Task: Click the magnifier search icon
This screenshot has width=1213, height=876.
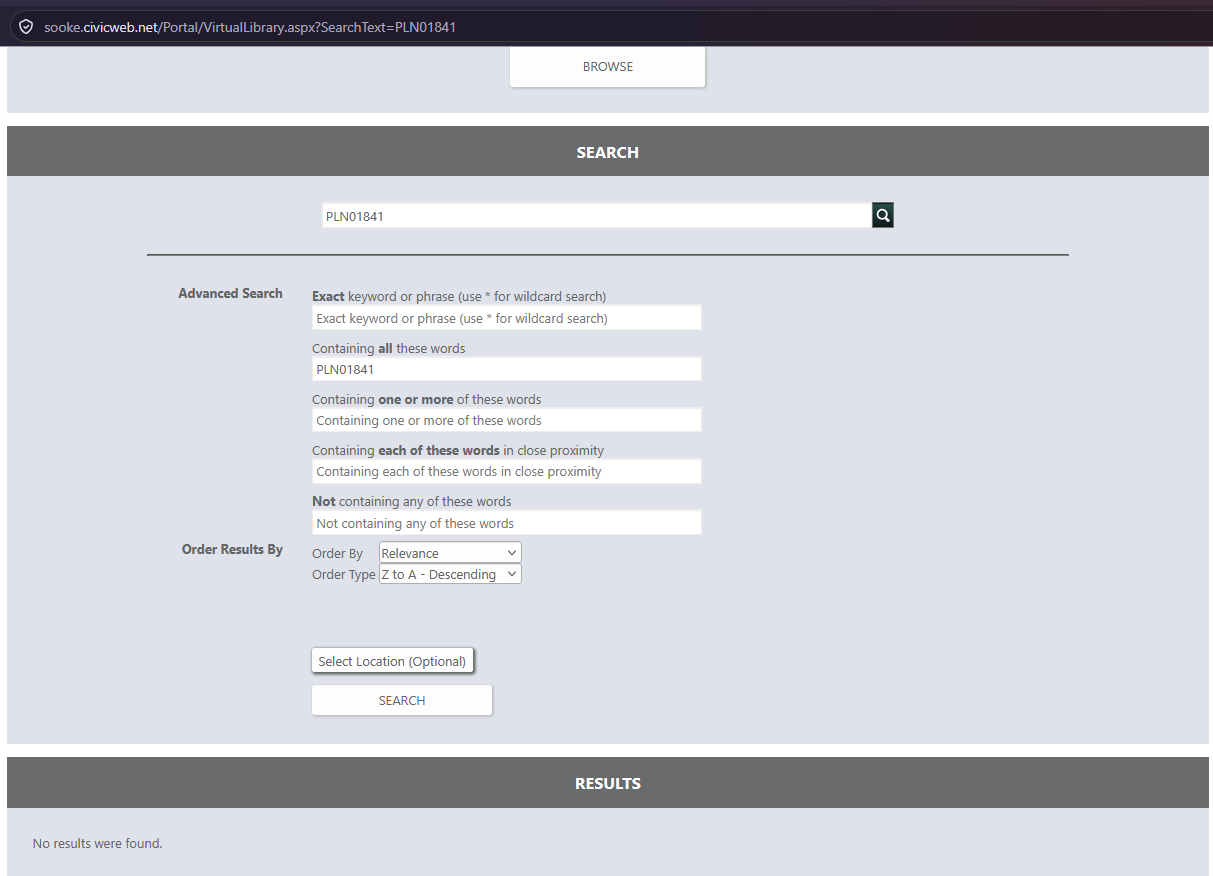Action: tap(882, 215)
